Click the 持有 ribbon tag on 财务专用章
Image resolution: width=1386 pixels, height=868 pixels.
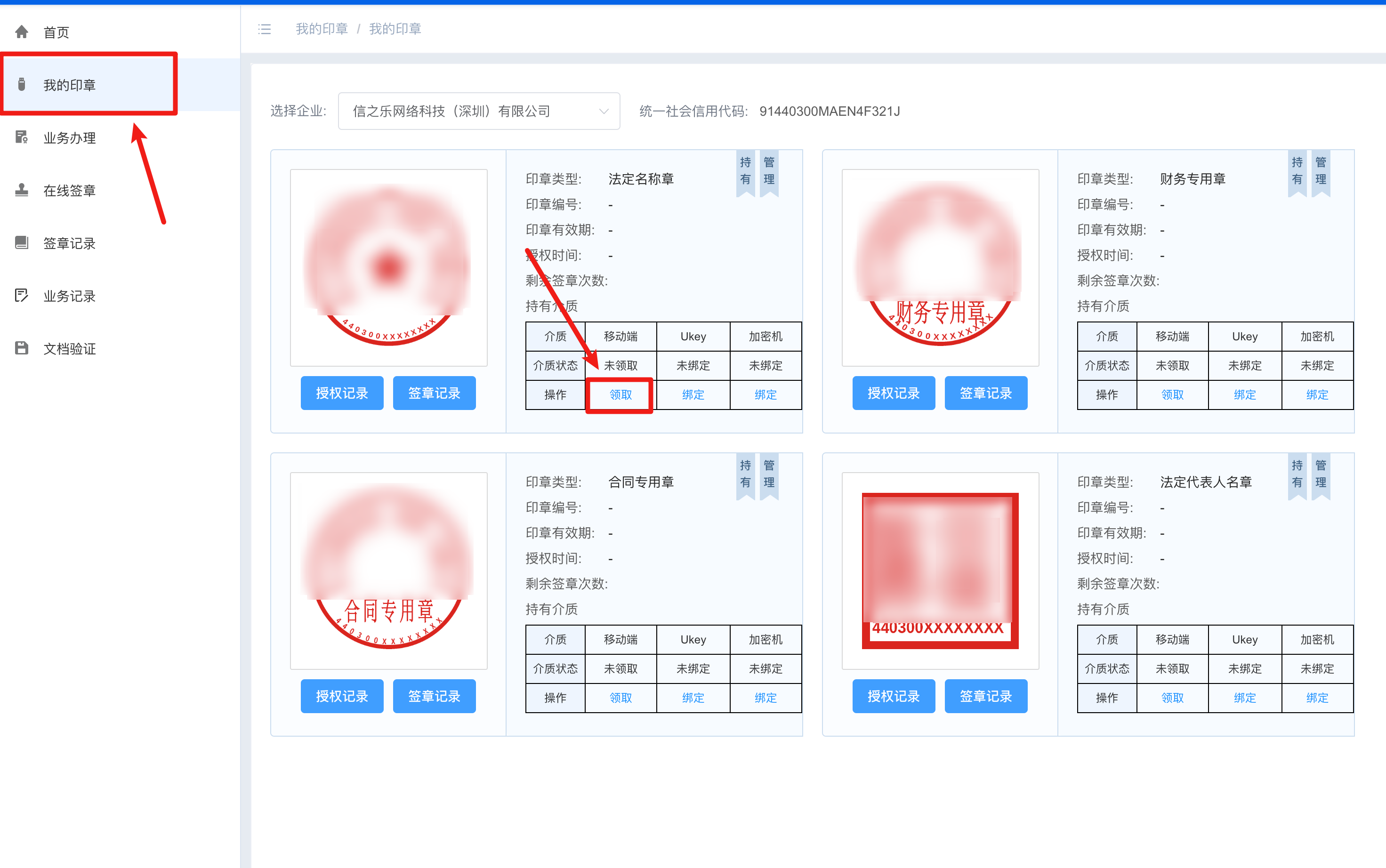point(1297,172)
